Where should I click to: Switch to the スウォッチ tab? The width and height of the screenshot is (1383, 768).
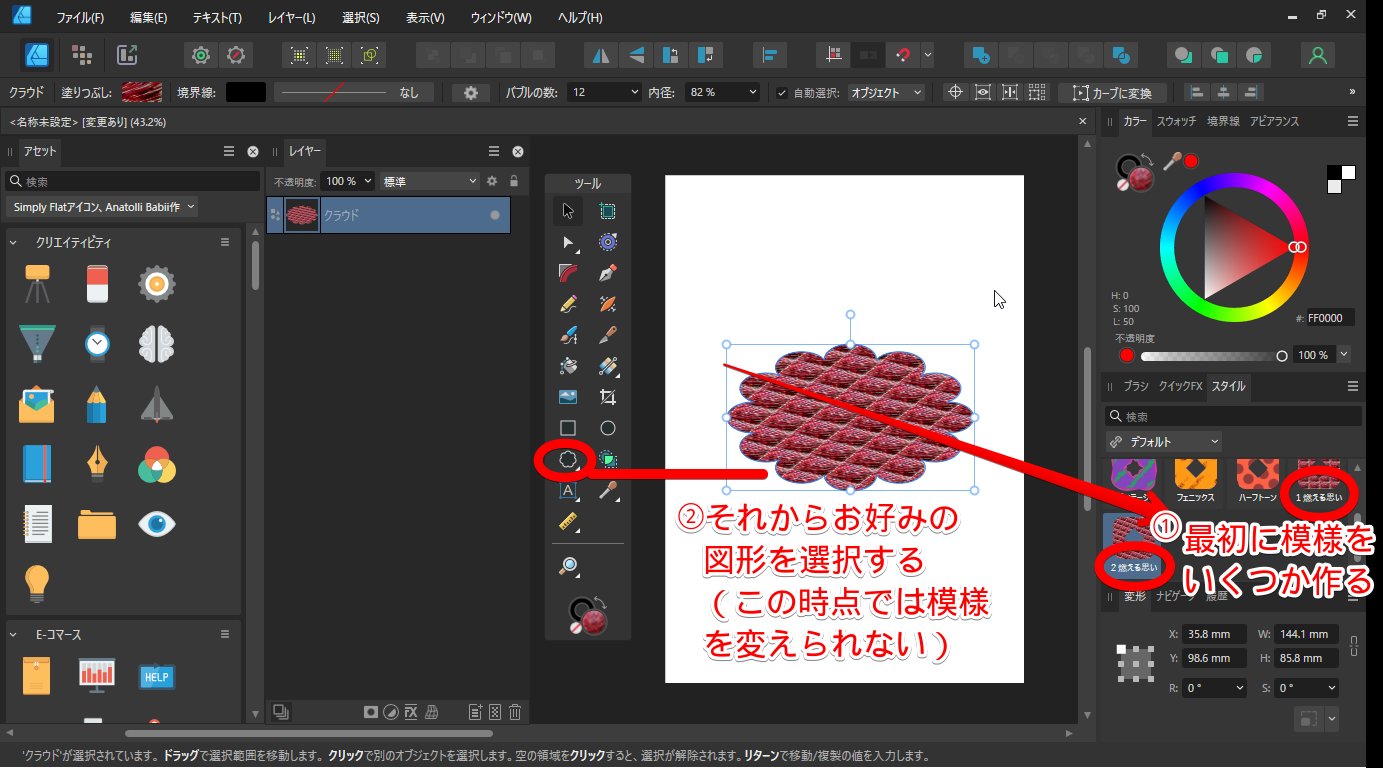point(1176,121)
